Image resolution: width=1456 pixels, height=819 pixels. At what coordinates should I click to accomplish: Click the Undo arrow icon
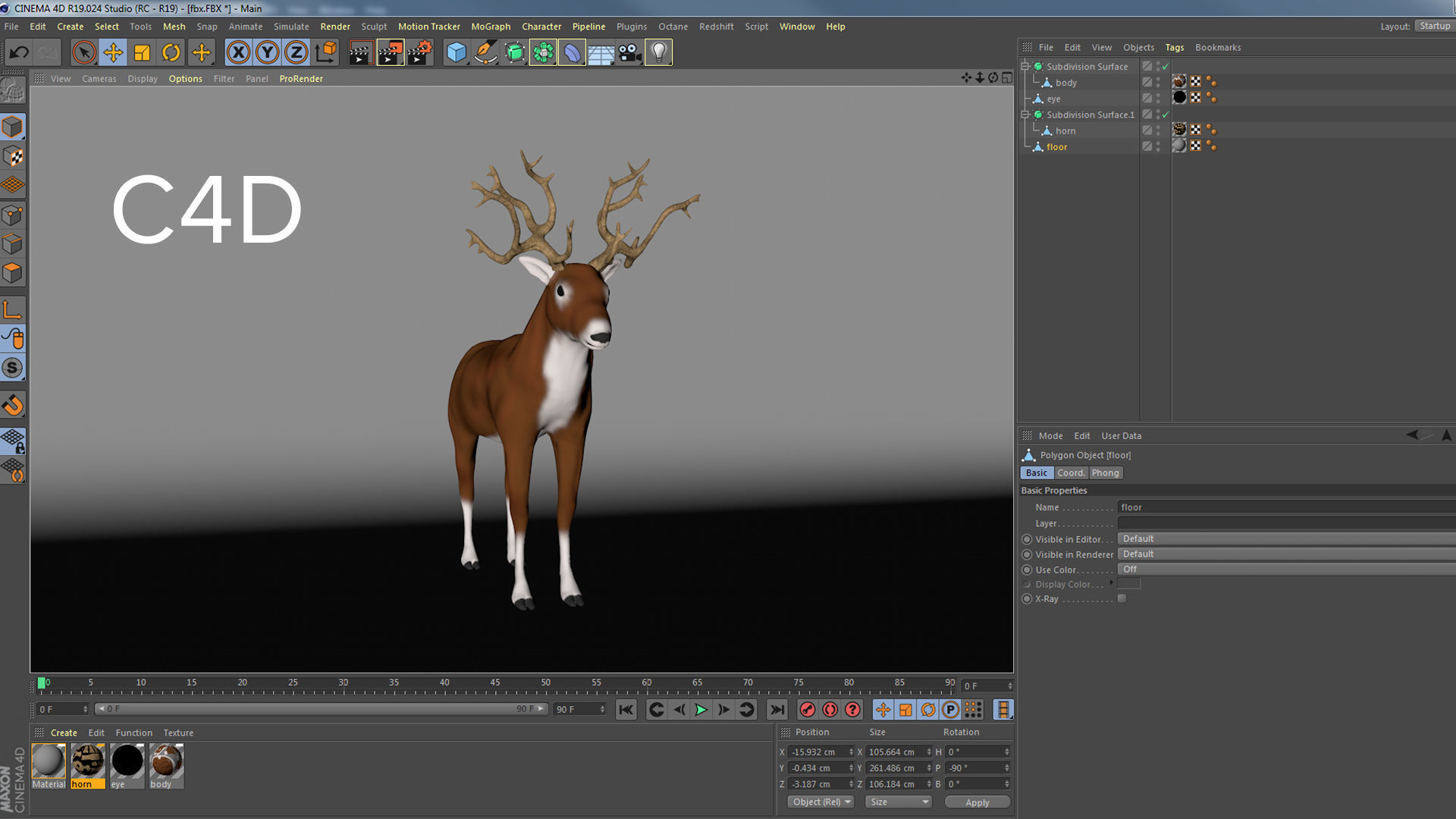tap(19, 52)
